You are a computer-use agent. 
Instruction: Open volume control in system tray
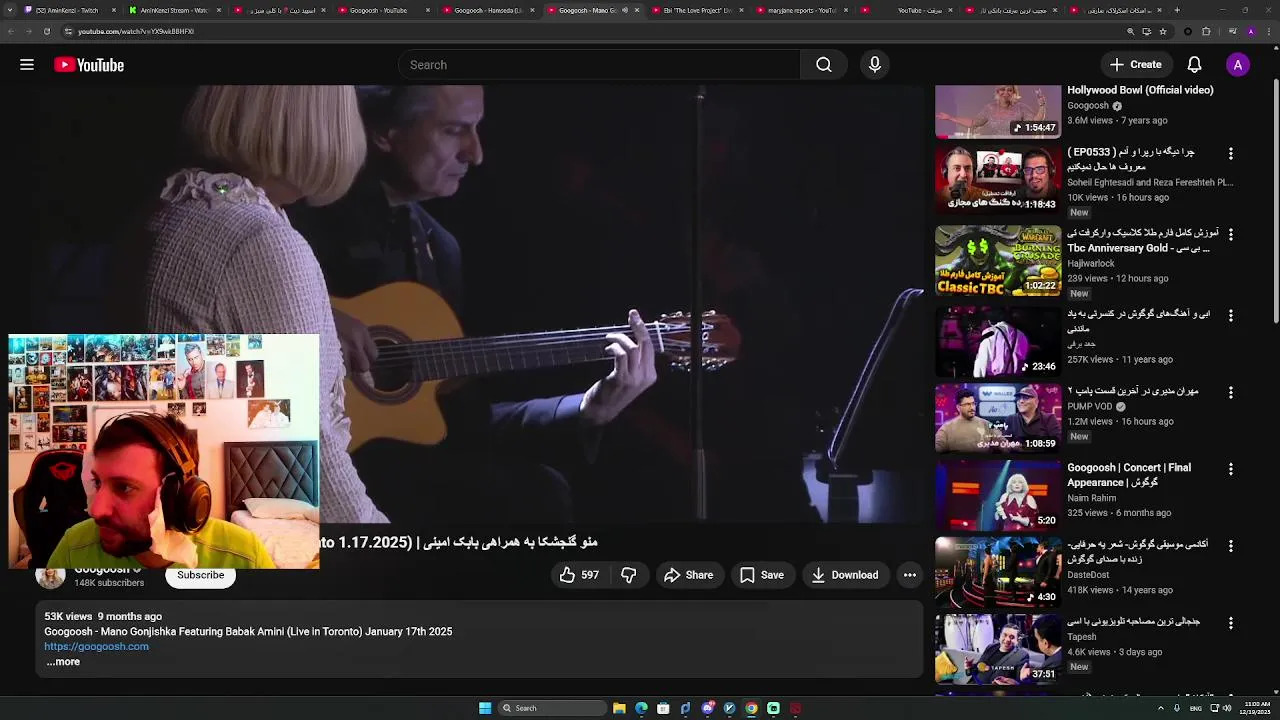[x=1227, y=708]
